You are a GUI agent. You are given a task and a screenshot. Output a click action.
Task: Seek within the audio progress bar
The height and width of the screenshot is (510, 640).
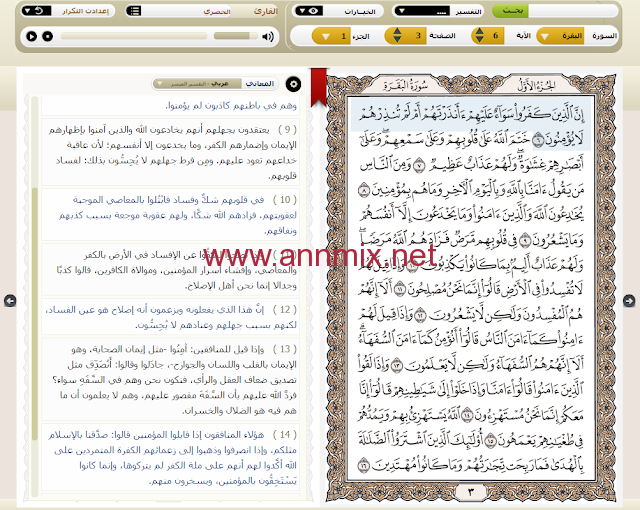point(133,36)
